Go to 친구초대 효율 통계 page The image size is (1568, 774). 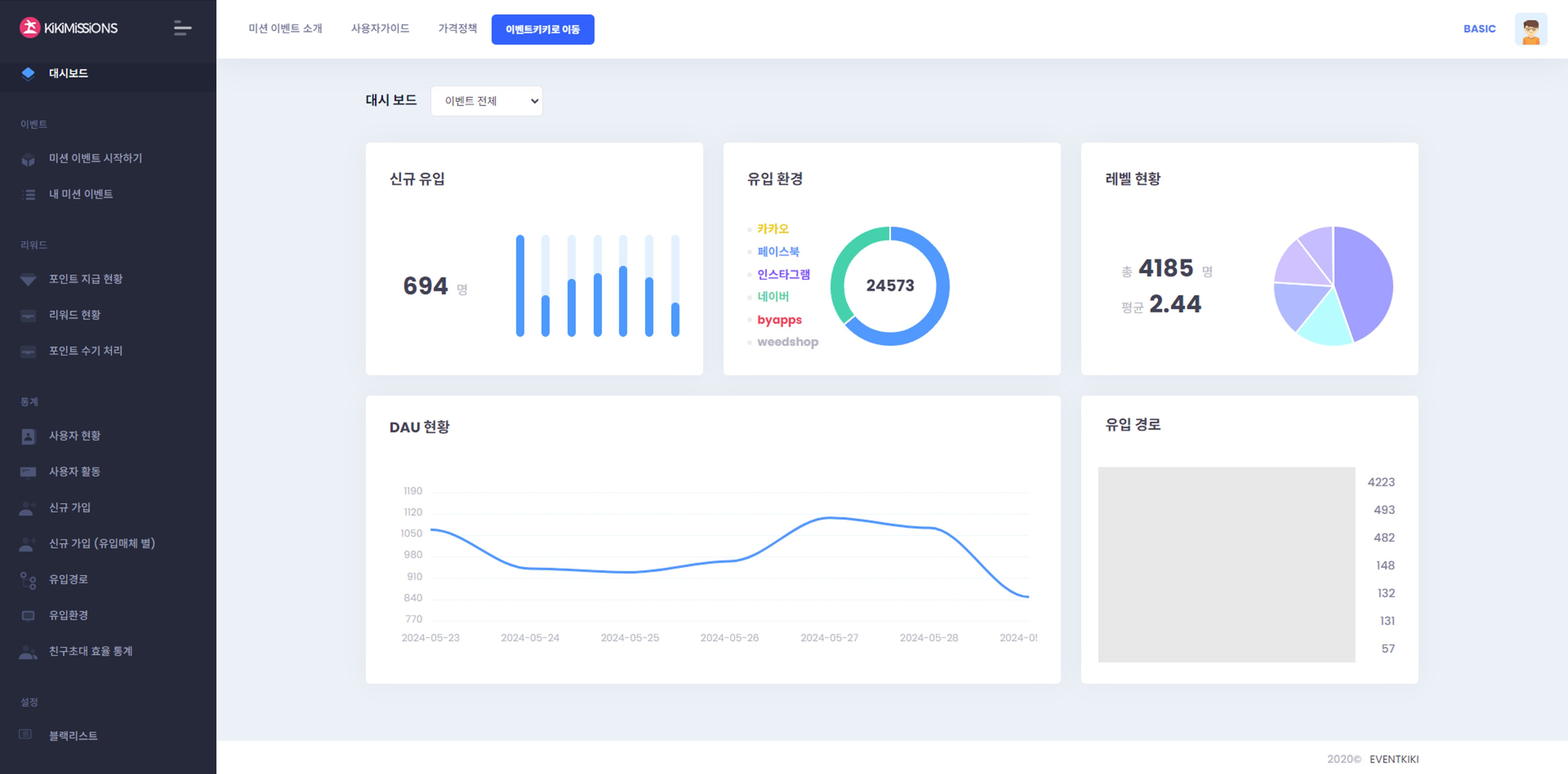click(91, 651)
